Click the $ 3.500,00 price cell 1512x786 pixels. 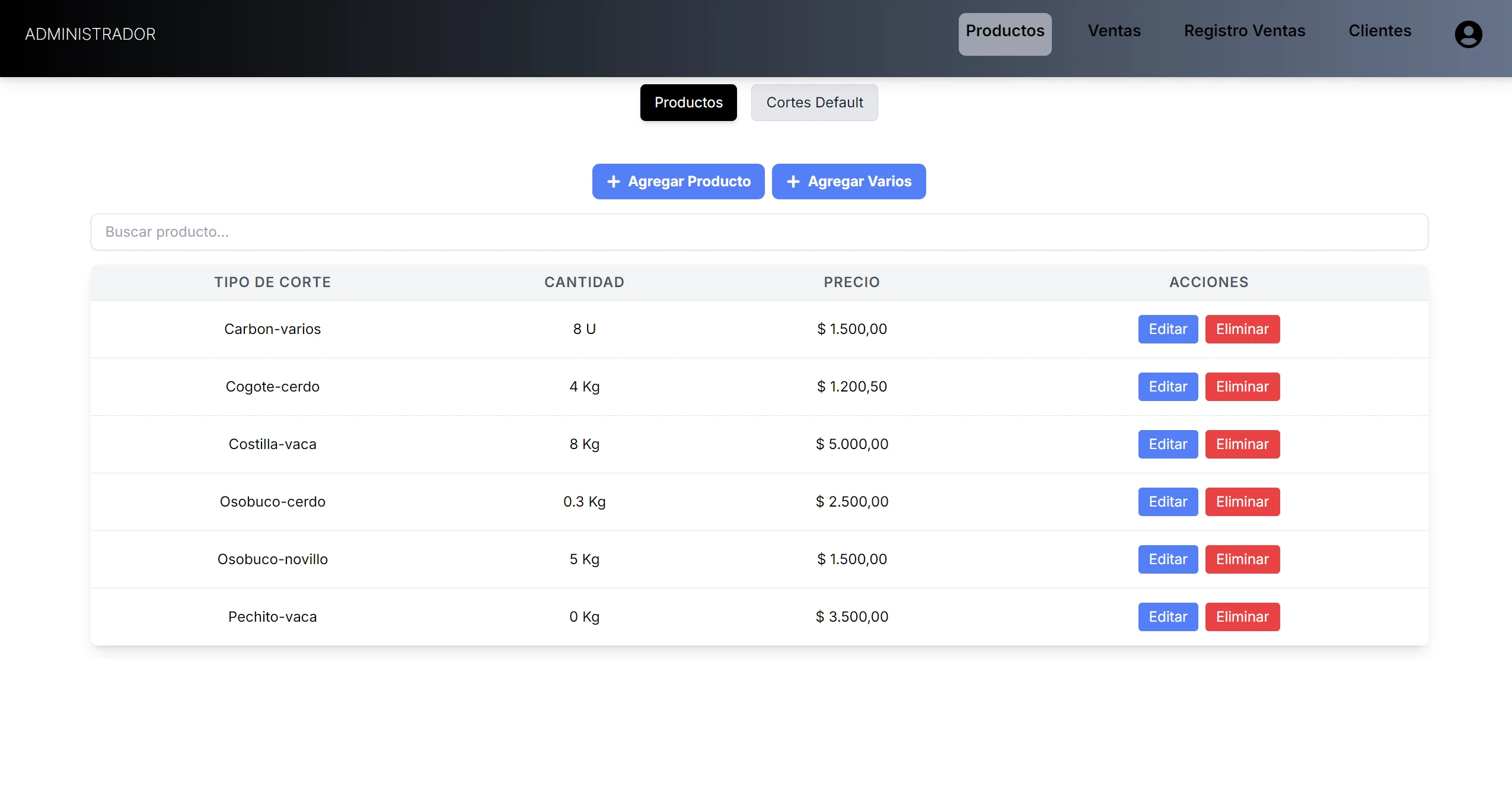pyautogui.click(x=852, y=617)
